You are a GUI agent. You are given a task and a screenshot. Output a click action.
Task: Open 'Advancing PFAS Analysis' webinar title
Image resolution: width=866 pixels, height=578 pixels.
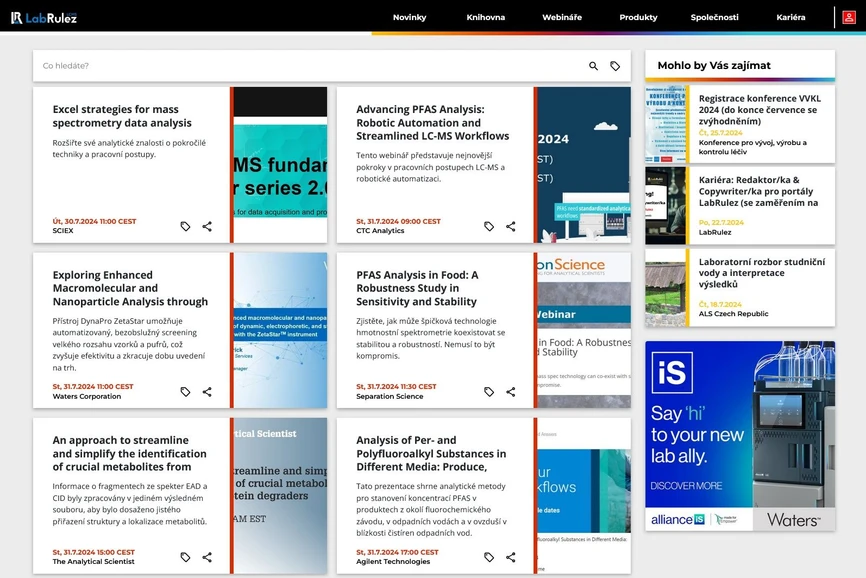(432, 123)
